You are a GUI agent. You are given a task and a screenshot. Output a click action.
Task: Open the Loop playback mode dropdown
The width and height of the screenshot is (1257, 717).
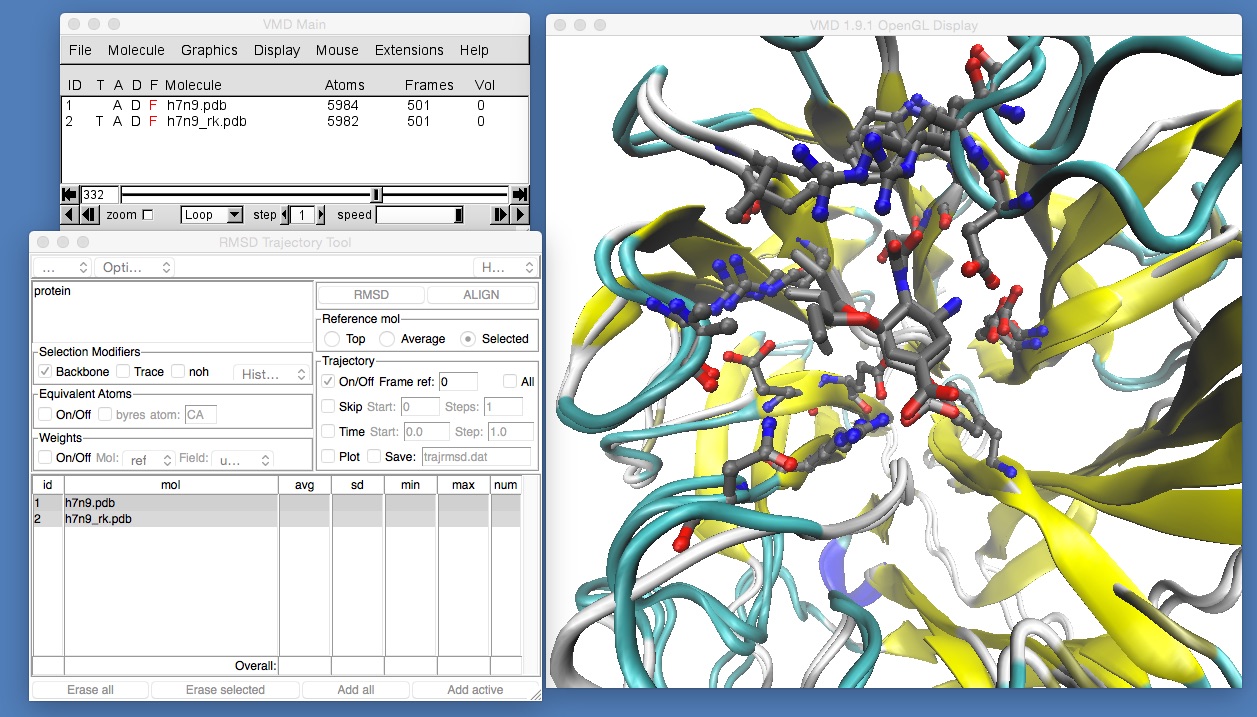pyautogui.click(x=211, y=214)
